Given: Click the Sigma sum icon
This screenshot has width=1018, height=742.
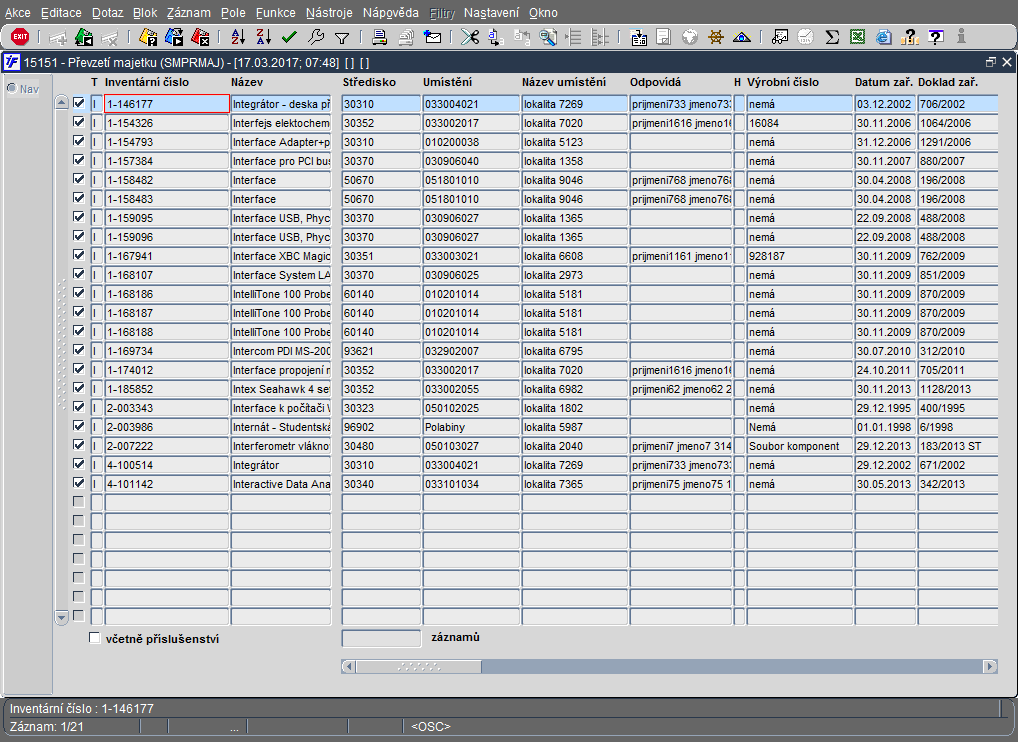Looking at the screenshot, I should point(832,37).
